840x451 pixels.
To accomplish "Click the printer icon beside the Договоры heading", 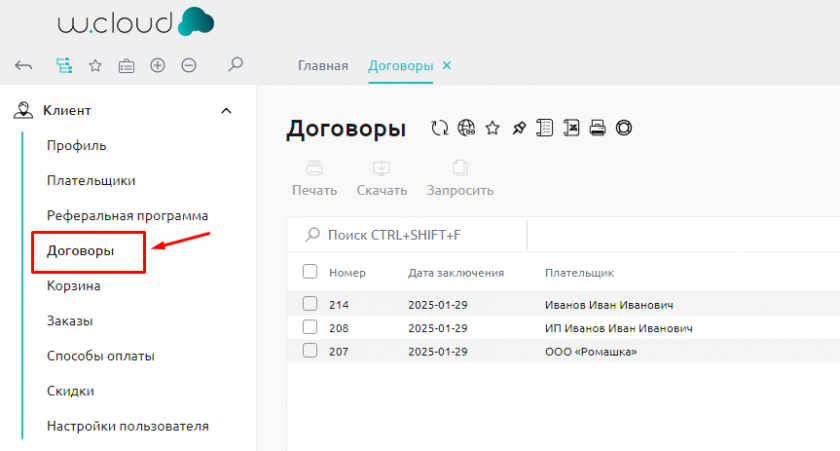I will click(598, 128).
